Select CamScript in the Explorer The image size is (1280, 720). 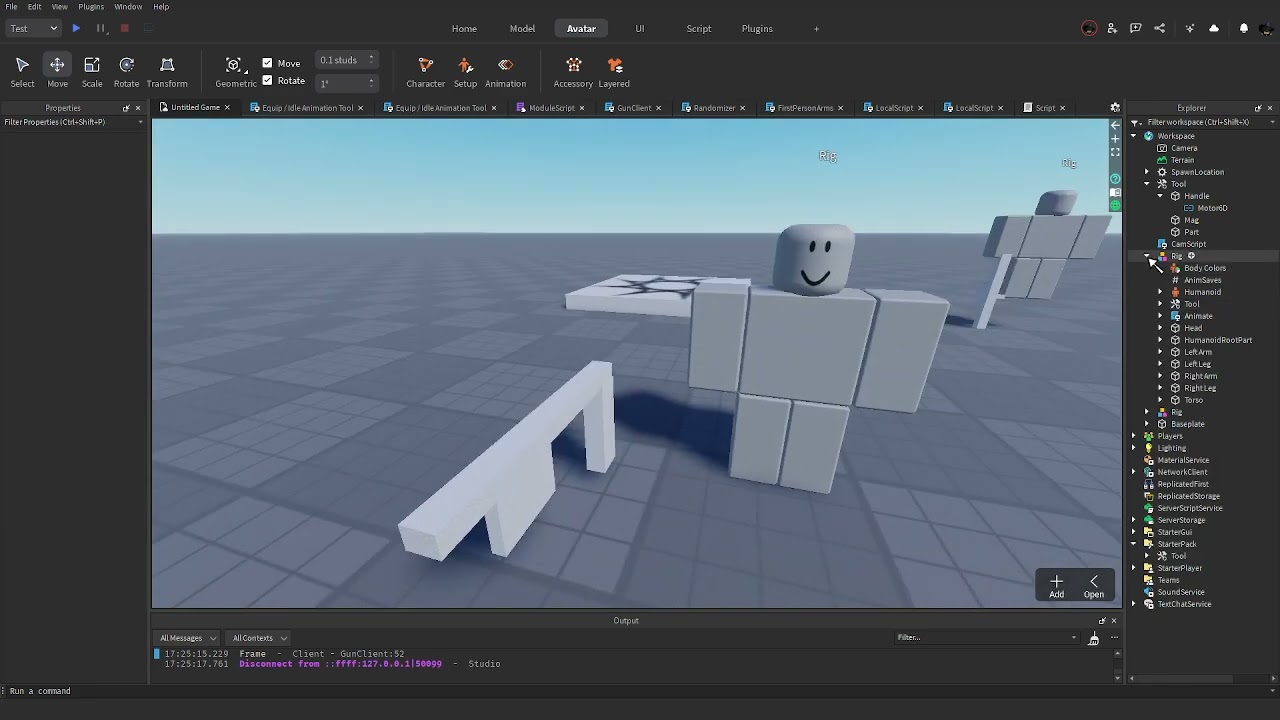pos(1189,244)
